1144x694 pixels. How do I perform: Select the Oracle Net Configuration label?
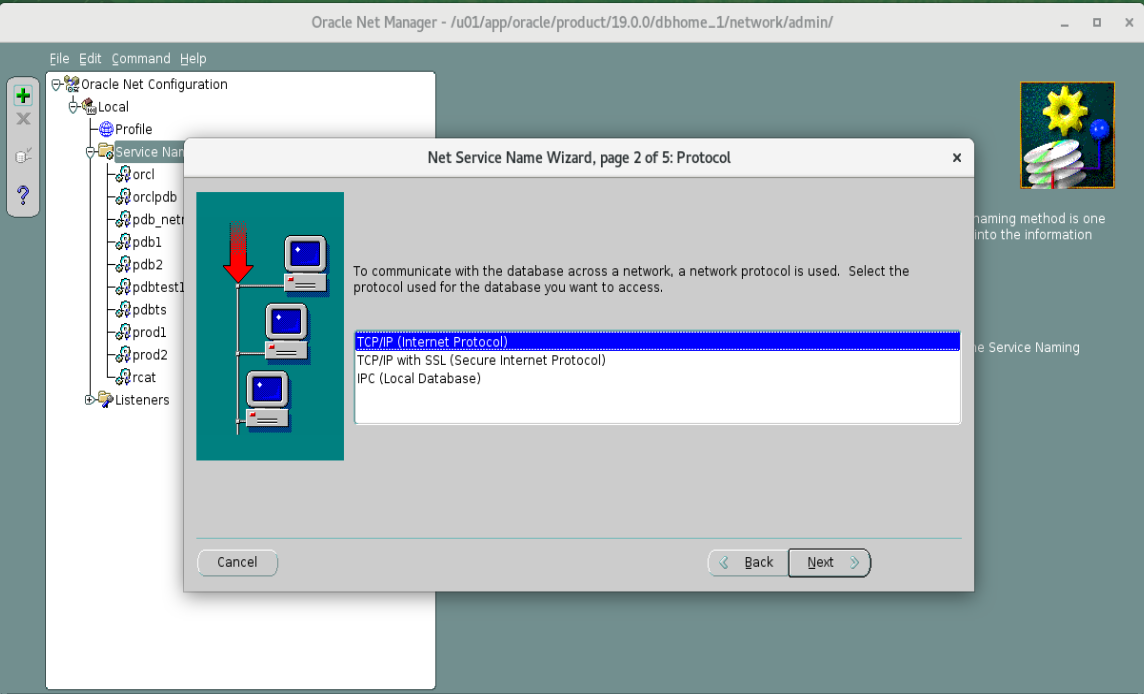(154, 84)
